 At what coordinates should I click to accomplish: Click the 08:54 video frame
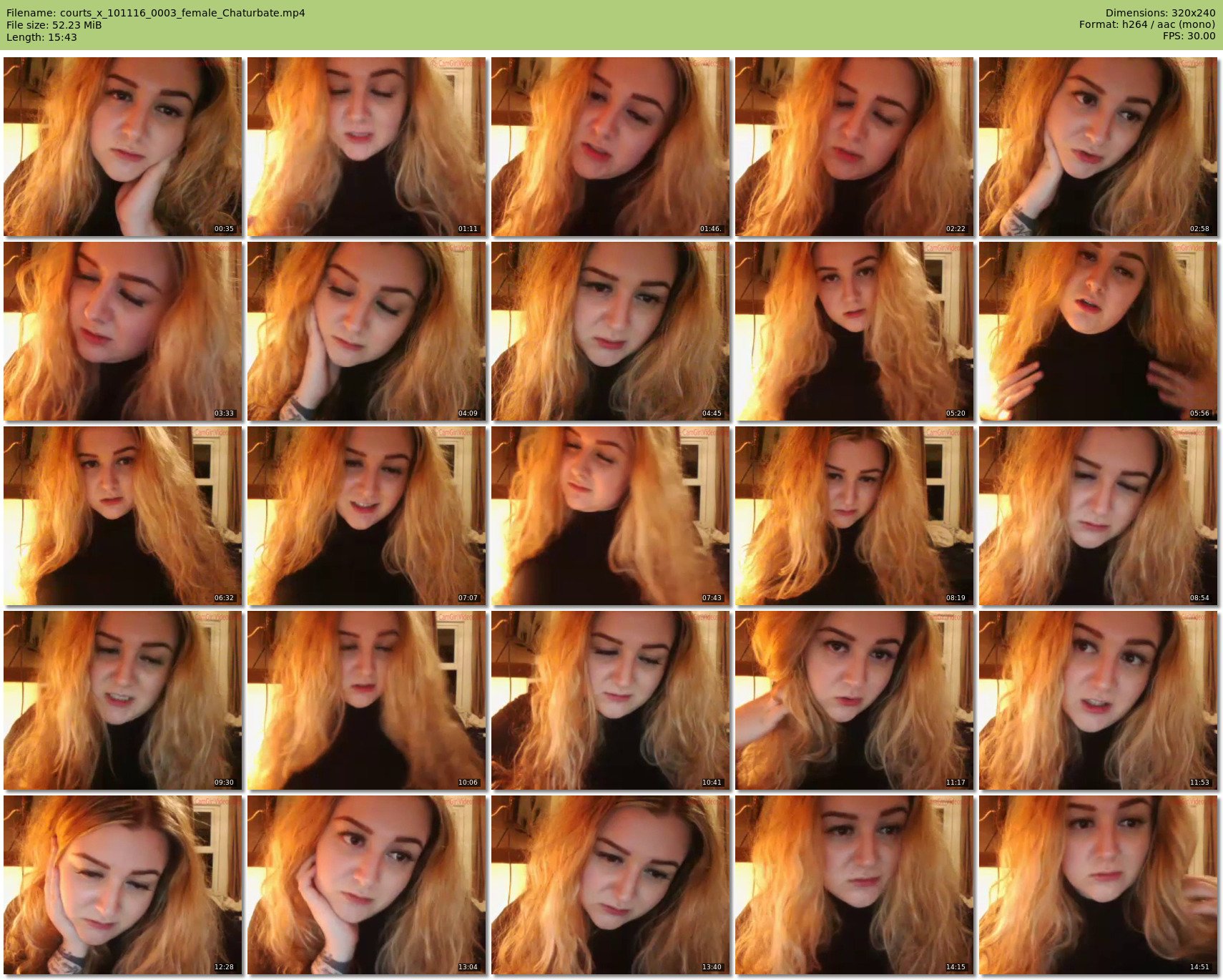click(1099, 516)
